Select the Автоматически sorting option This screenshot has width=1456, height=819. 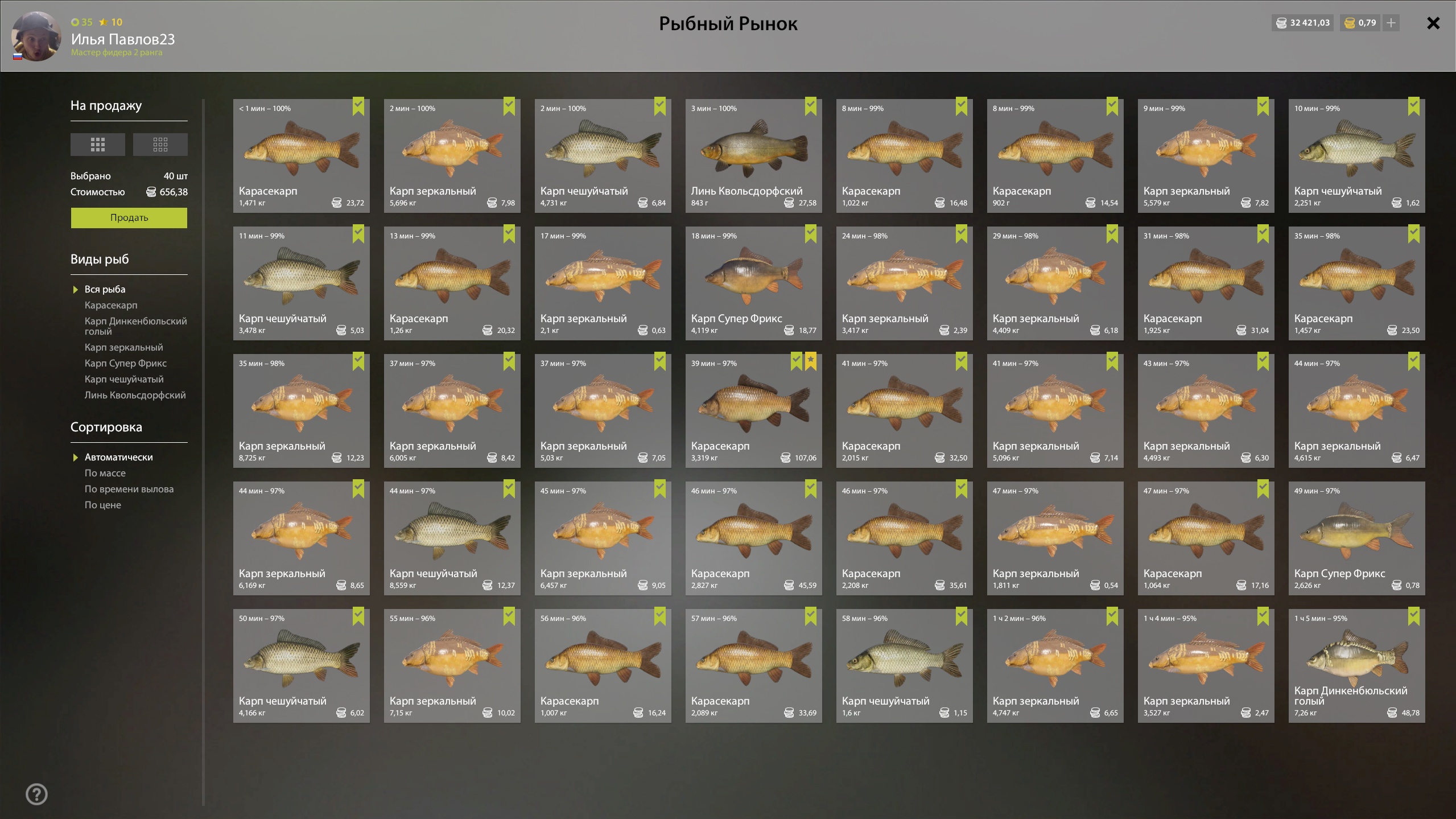[119, 457]
